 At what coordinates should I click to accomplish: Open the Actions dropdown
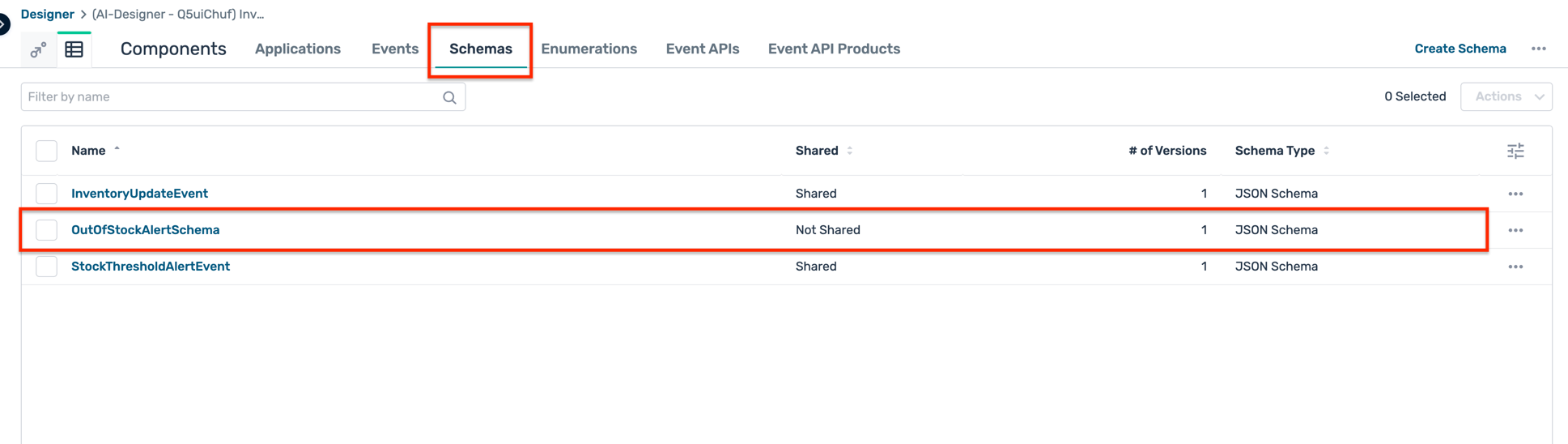pos(1506,96)
